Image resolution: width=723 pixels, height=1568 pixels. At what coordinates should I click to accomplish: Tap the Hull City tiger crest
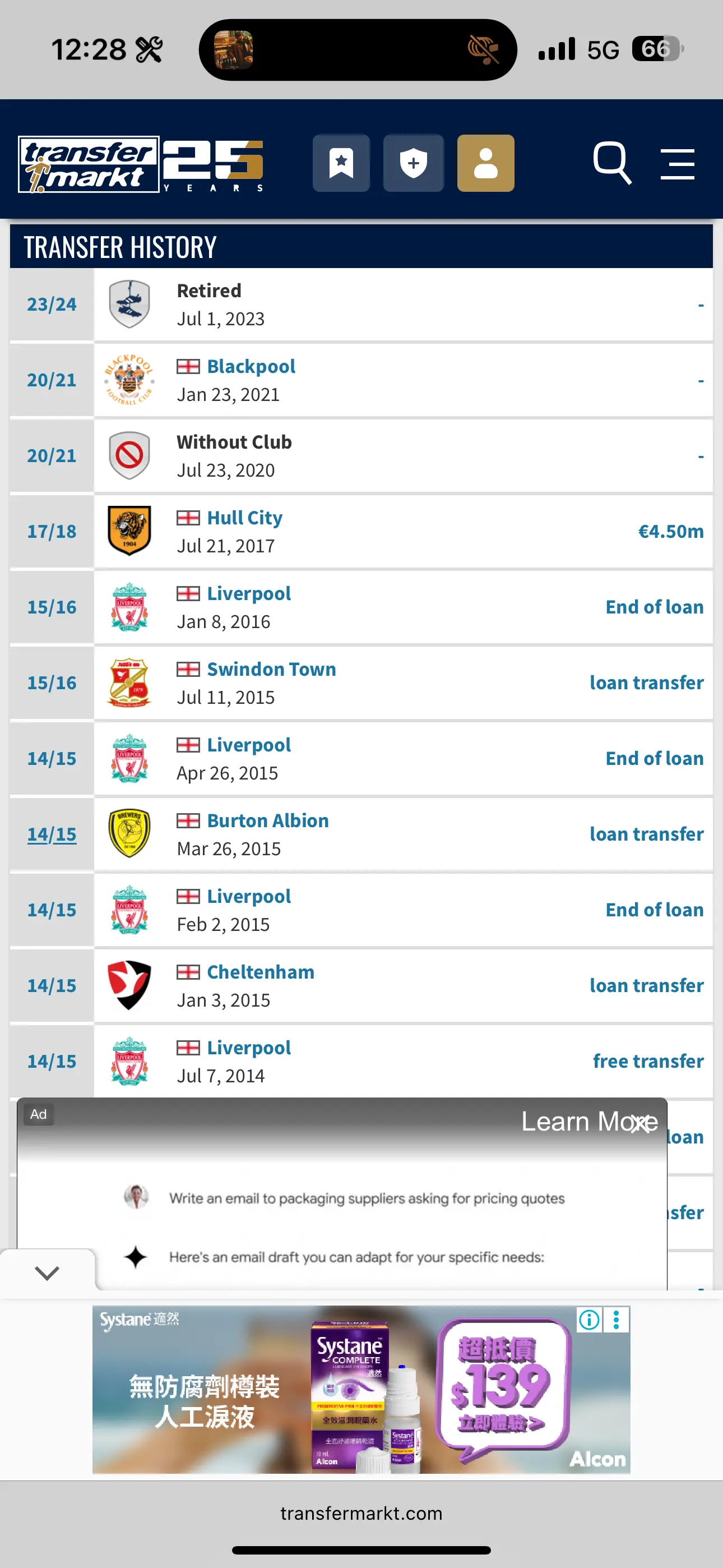point(129,531)
